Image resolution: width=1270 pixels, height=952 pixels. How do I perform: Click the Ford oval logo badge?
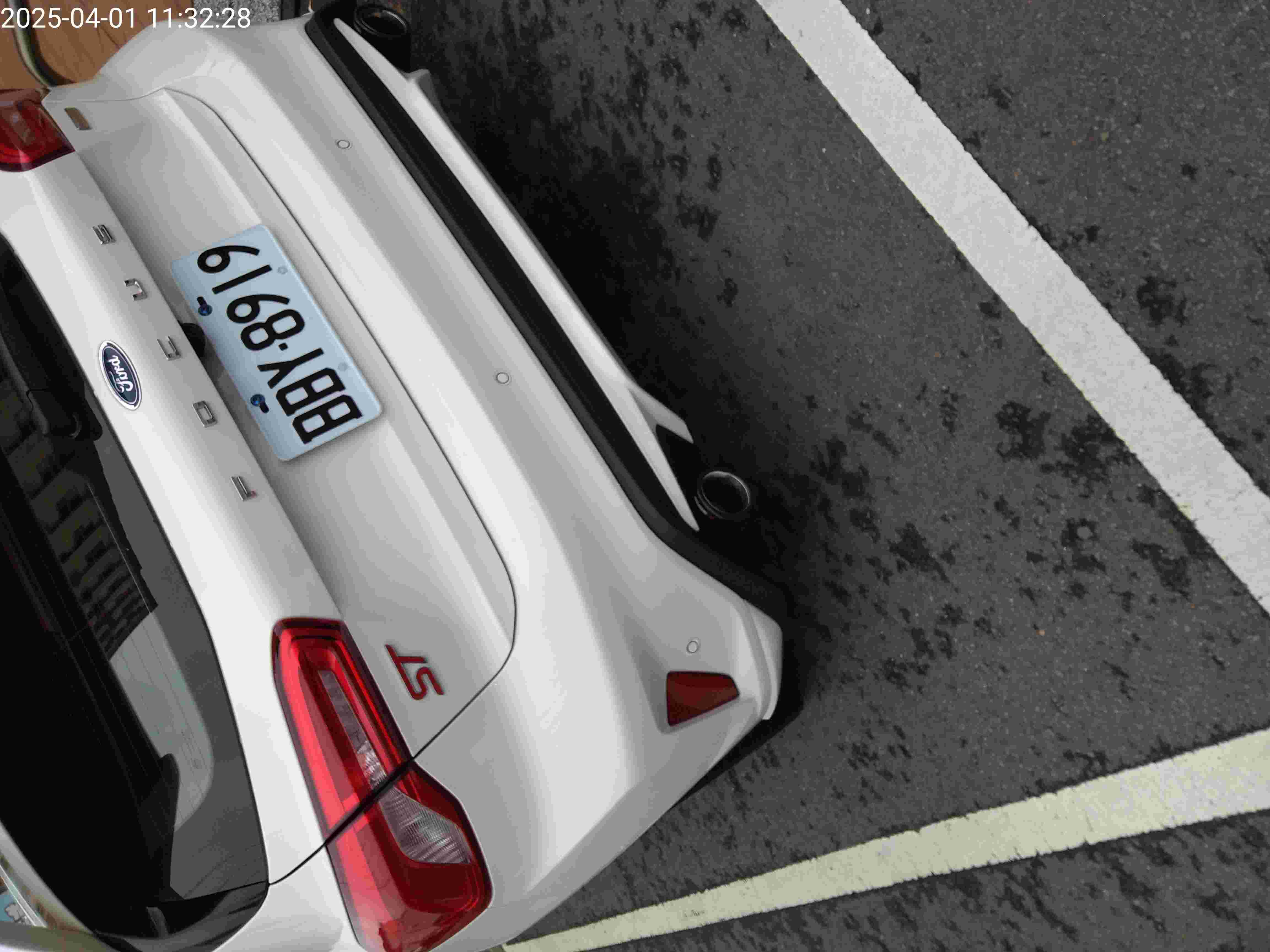120,375
